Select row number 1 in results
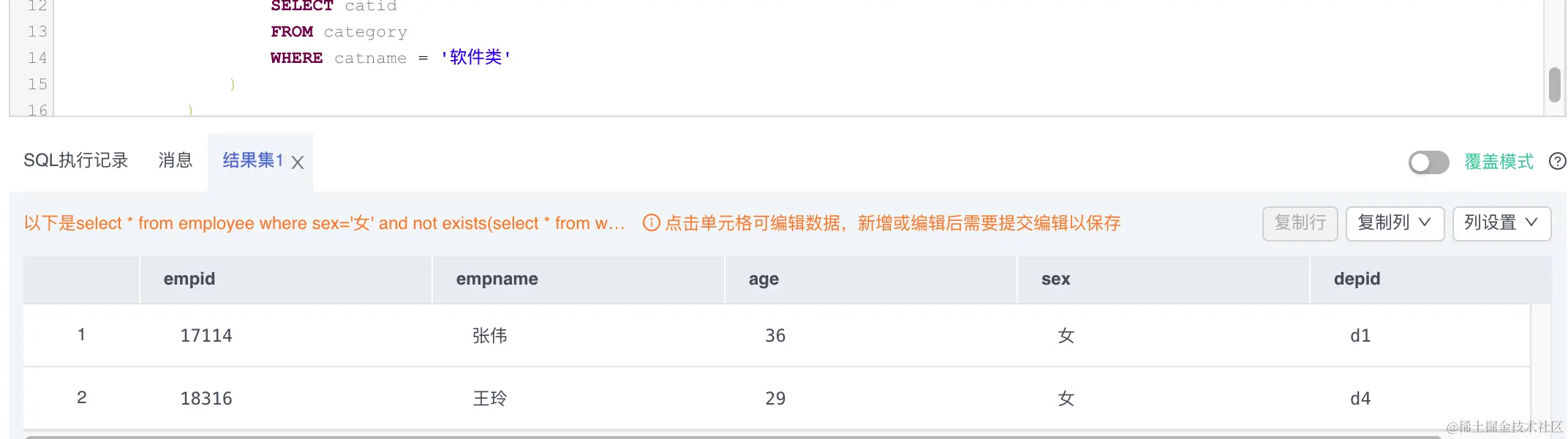Screen dimensions: 1568x439 81,334
